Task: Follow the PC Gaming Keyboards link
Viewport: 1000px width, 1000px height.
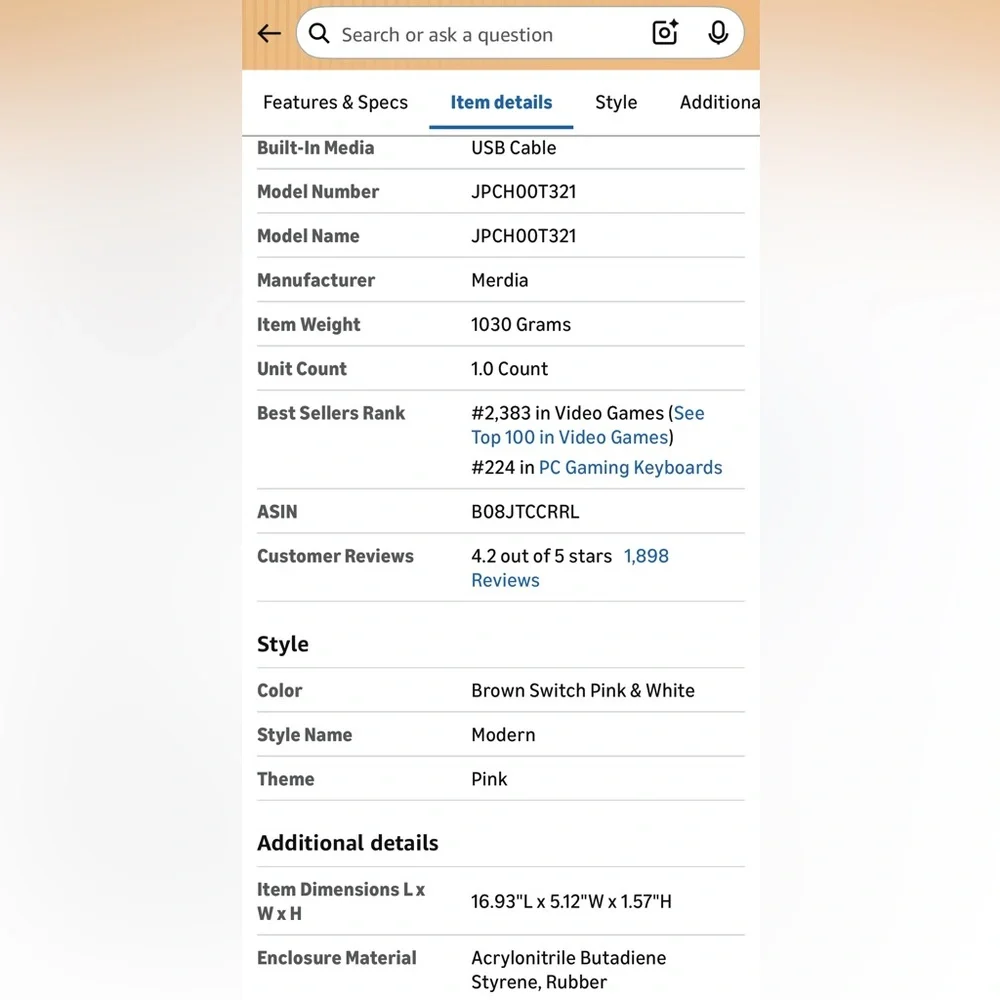Action: [630, 467]
